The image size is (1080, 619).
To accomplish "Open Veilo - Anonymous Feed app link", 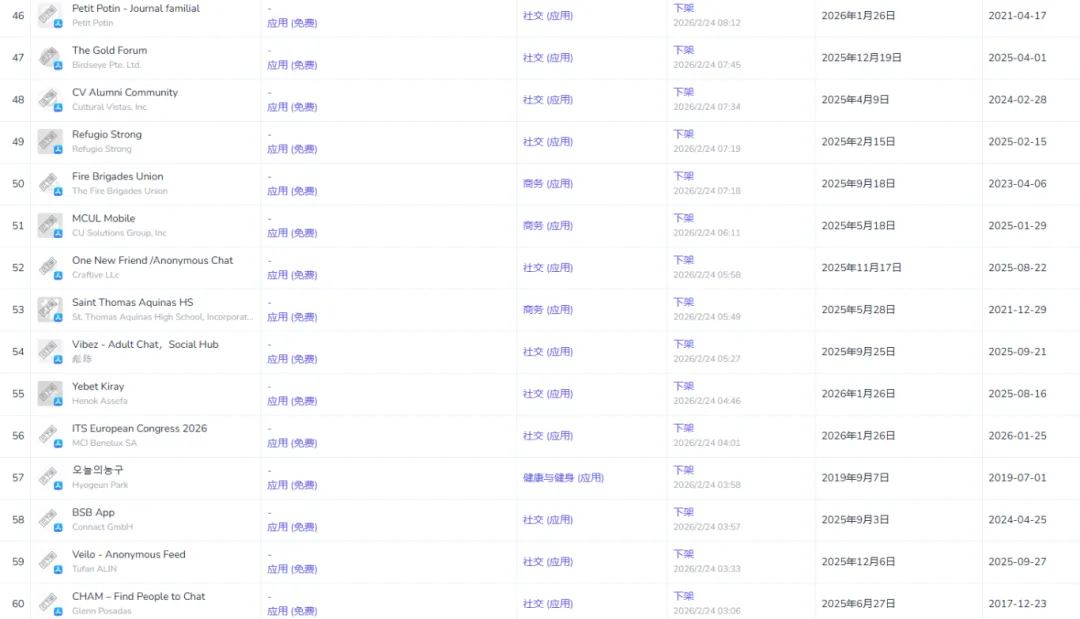I will [x=128, y=555].
